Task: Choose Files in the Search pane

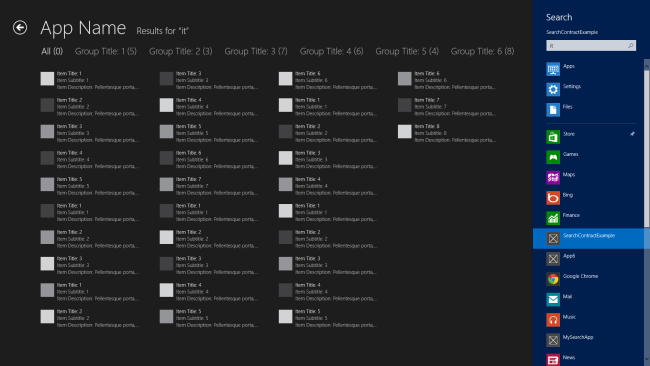Action: tap(591, 109)
